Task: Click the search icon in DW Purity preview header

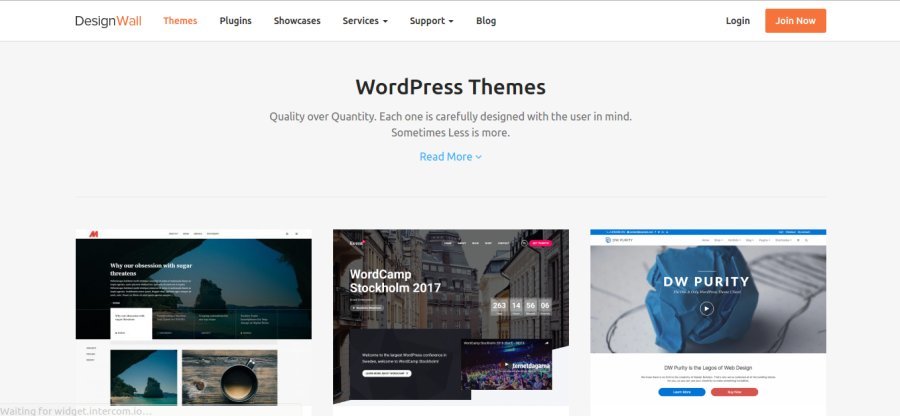Action: click(806, 240)
